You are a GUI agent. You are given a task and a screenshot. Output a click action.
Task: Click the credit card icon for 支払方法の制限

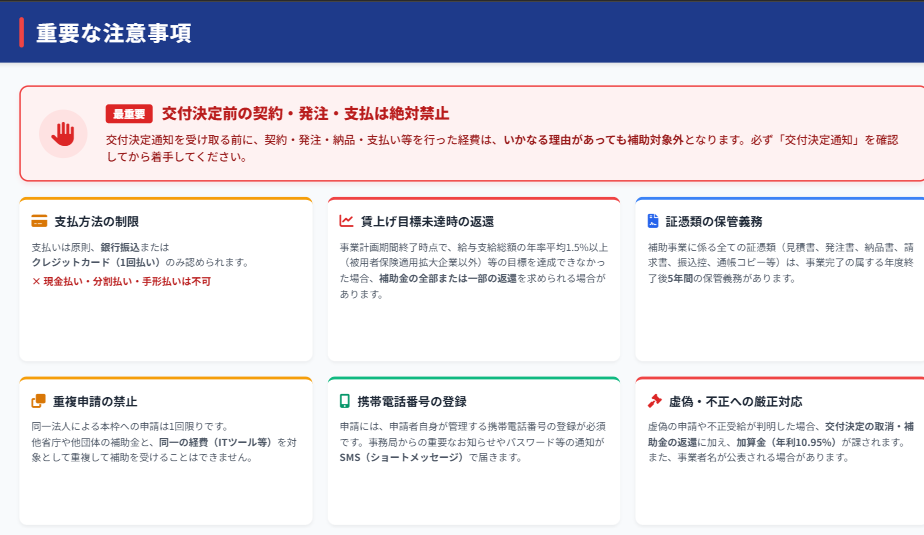pyautogui.click(x=39, y=221)
